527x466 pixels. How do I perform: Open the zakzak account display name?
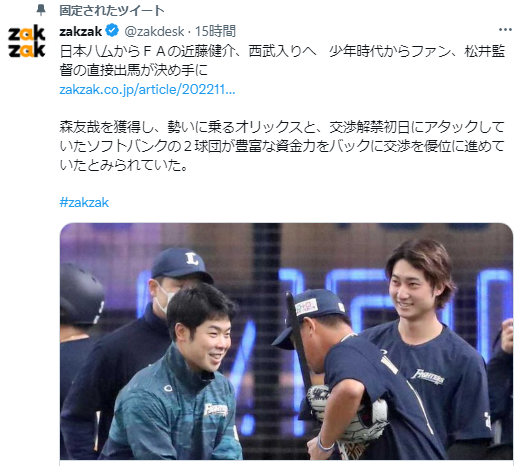(x=81, y=31)
